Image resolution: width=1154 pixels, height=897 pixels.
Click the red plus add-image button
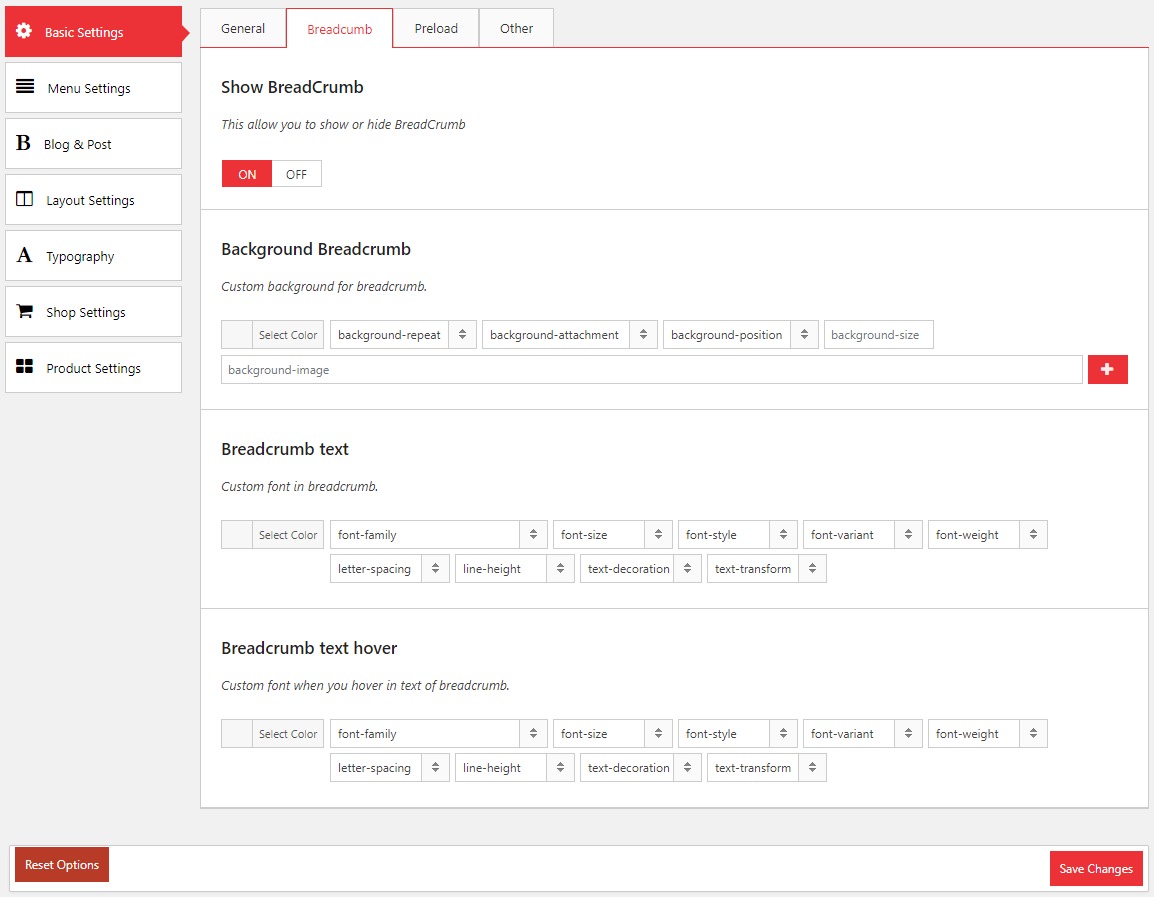click(1107, 369)
